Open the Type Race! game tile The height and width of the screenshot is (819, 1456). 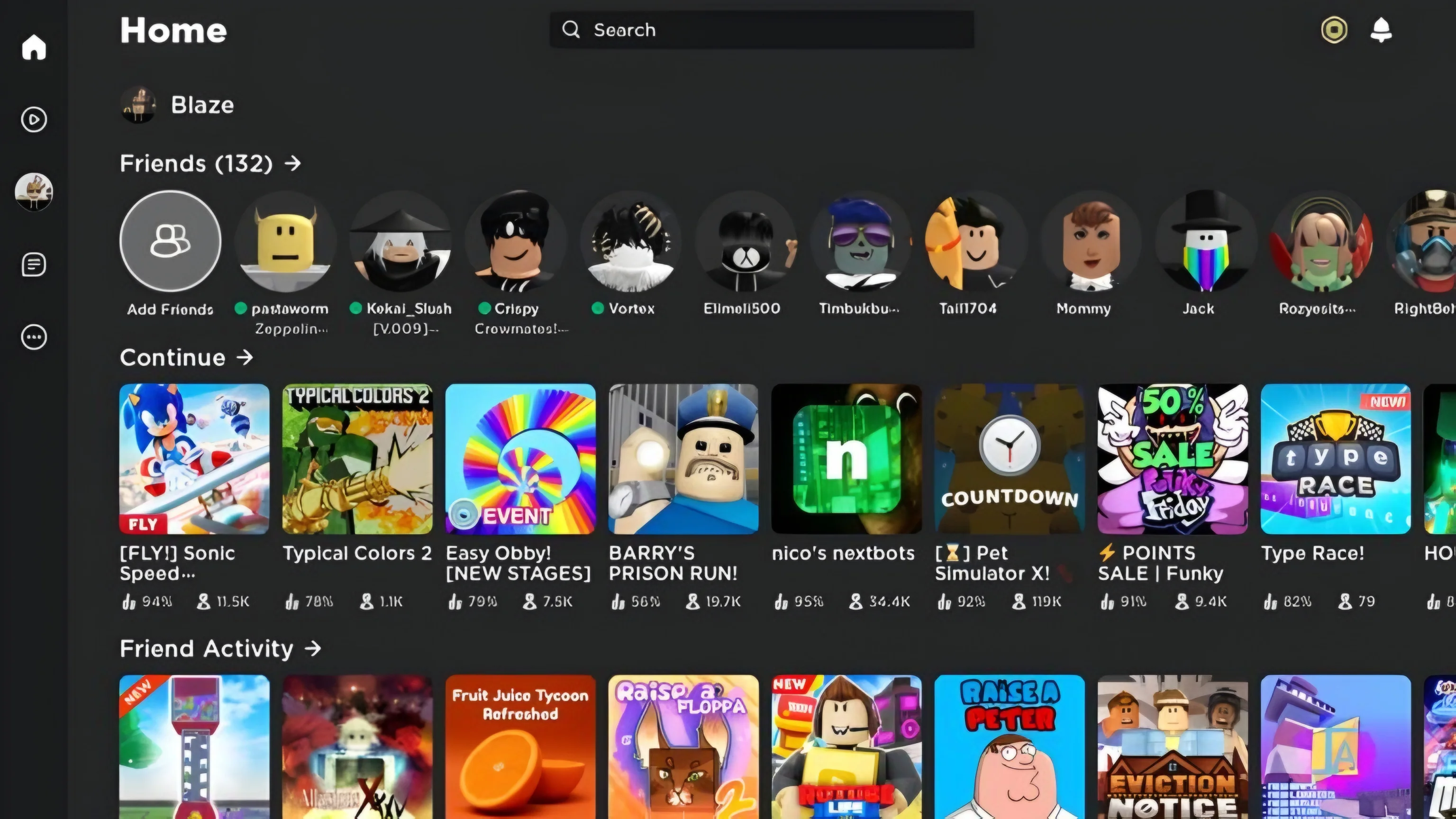pos(1335,459)
